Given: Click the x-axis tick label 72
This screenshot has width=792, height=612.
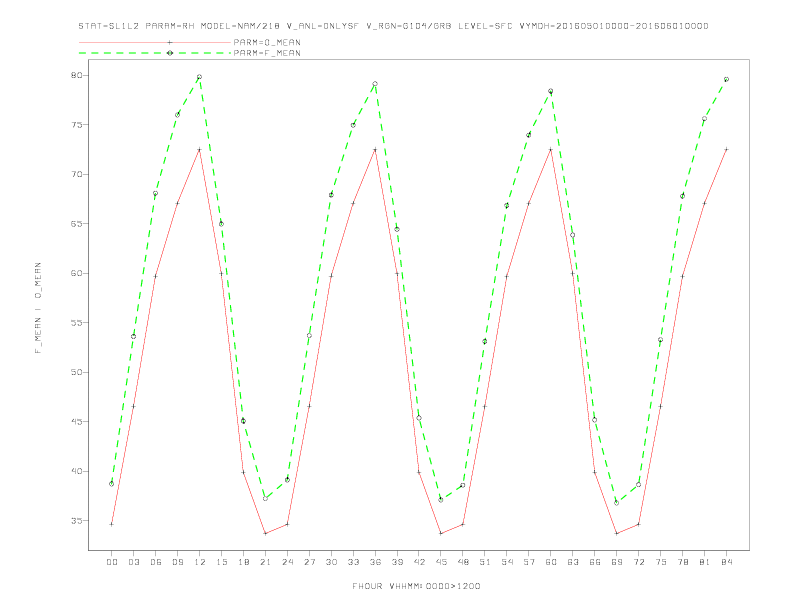Looking at the screenshot, I should tap(639, 562).
